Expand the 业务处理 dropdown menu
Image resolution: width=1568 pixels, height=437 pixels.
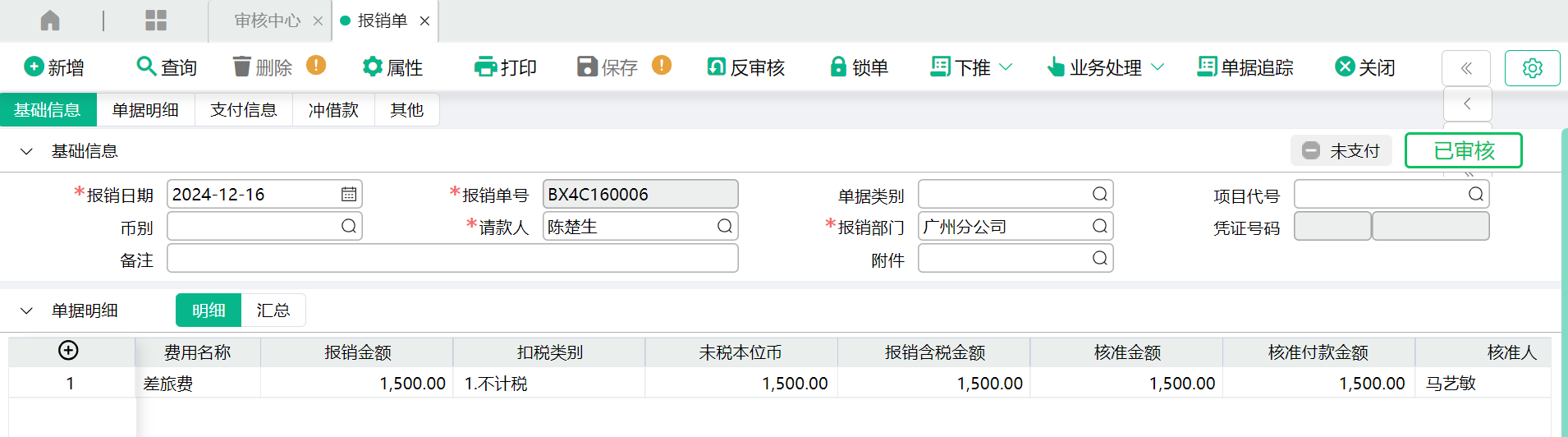(x=1158, y=67)
